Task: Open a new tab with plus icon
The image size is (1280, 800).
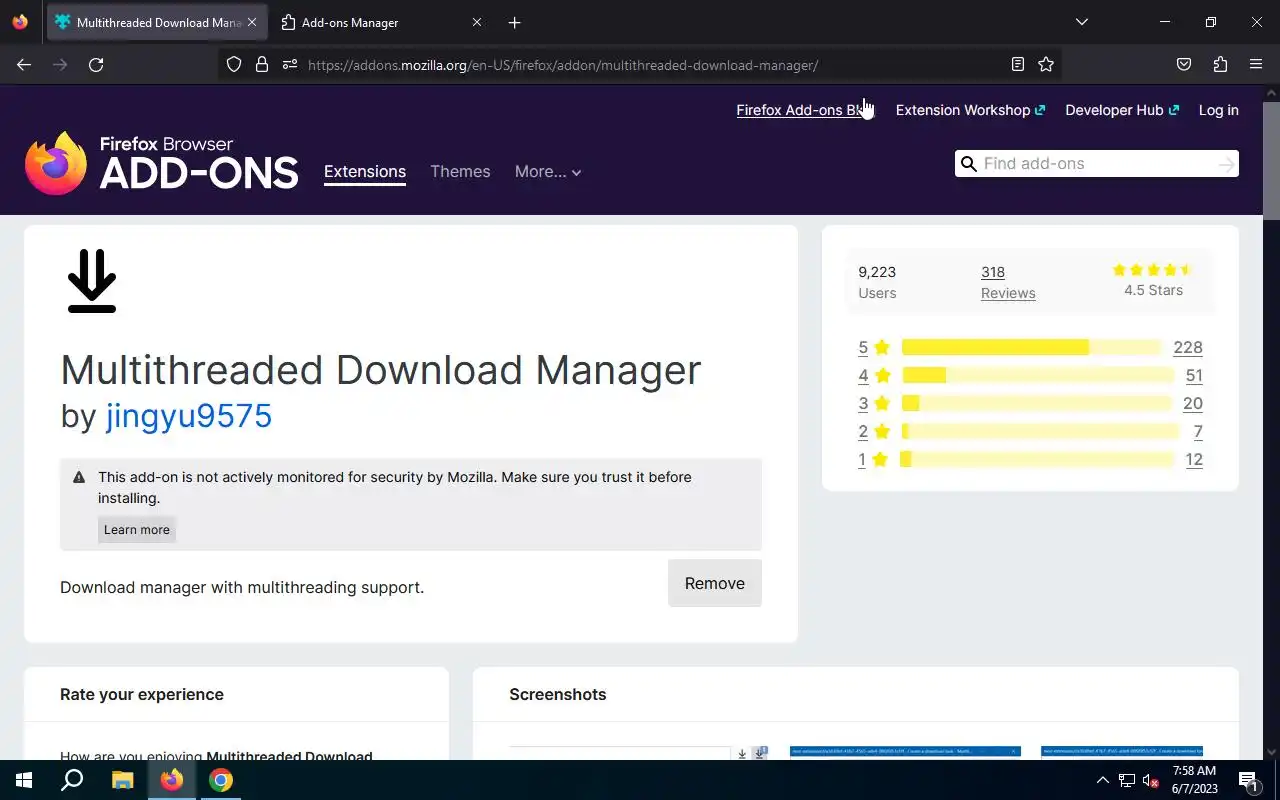Action: point(514,22)
